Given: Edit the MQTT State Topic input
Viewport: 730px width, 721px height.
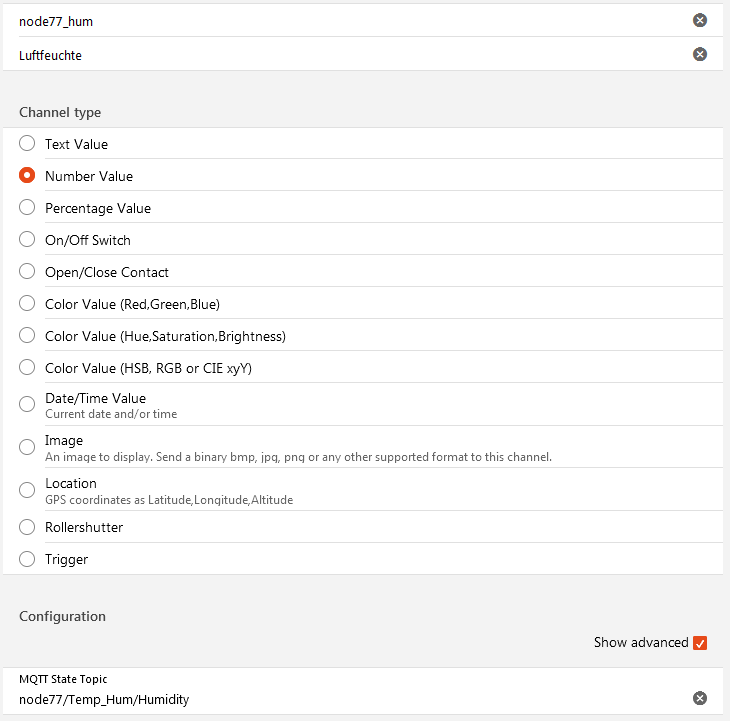Looking at the screenshot, I should [x=340, y=699].
